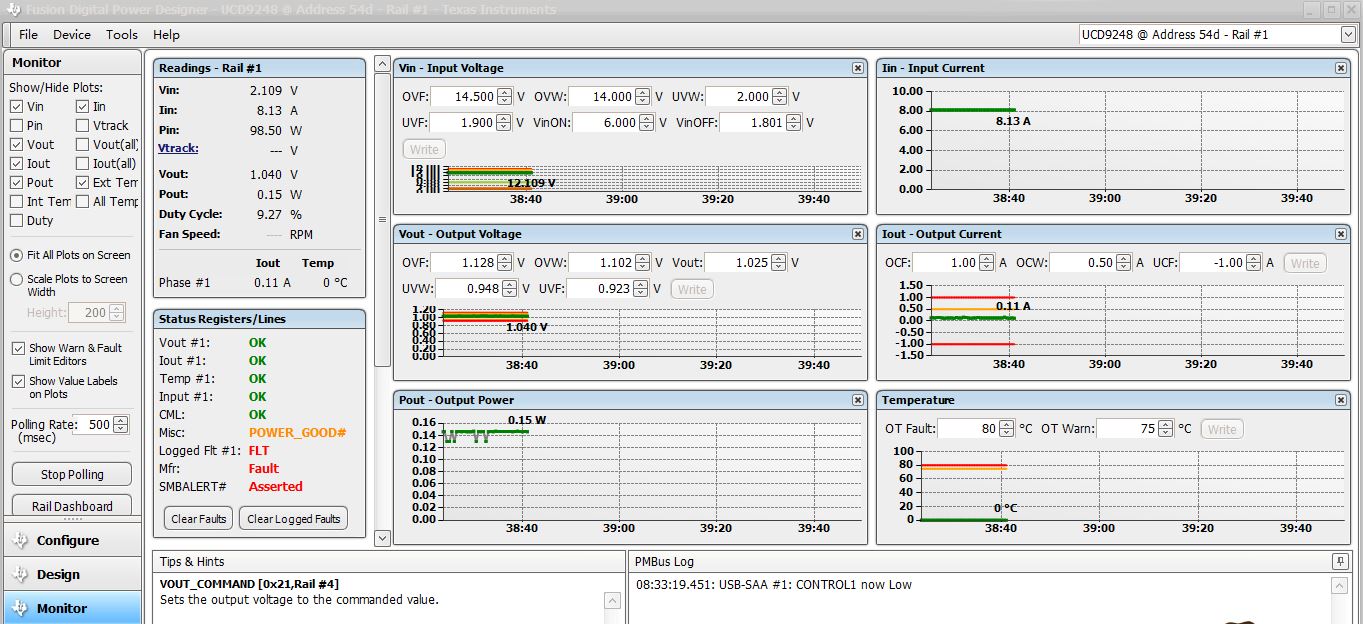This screenshot has height=624, width=1363.
Task: Adjust the Vin OVW stepper
Action: point(643,97)
